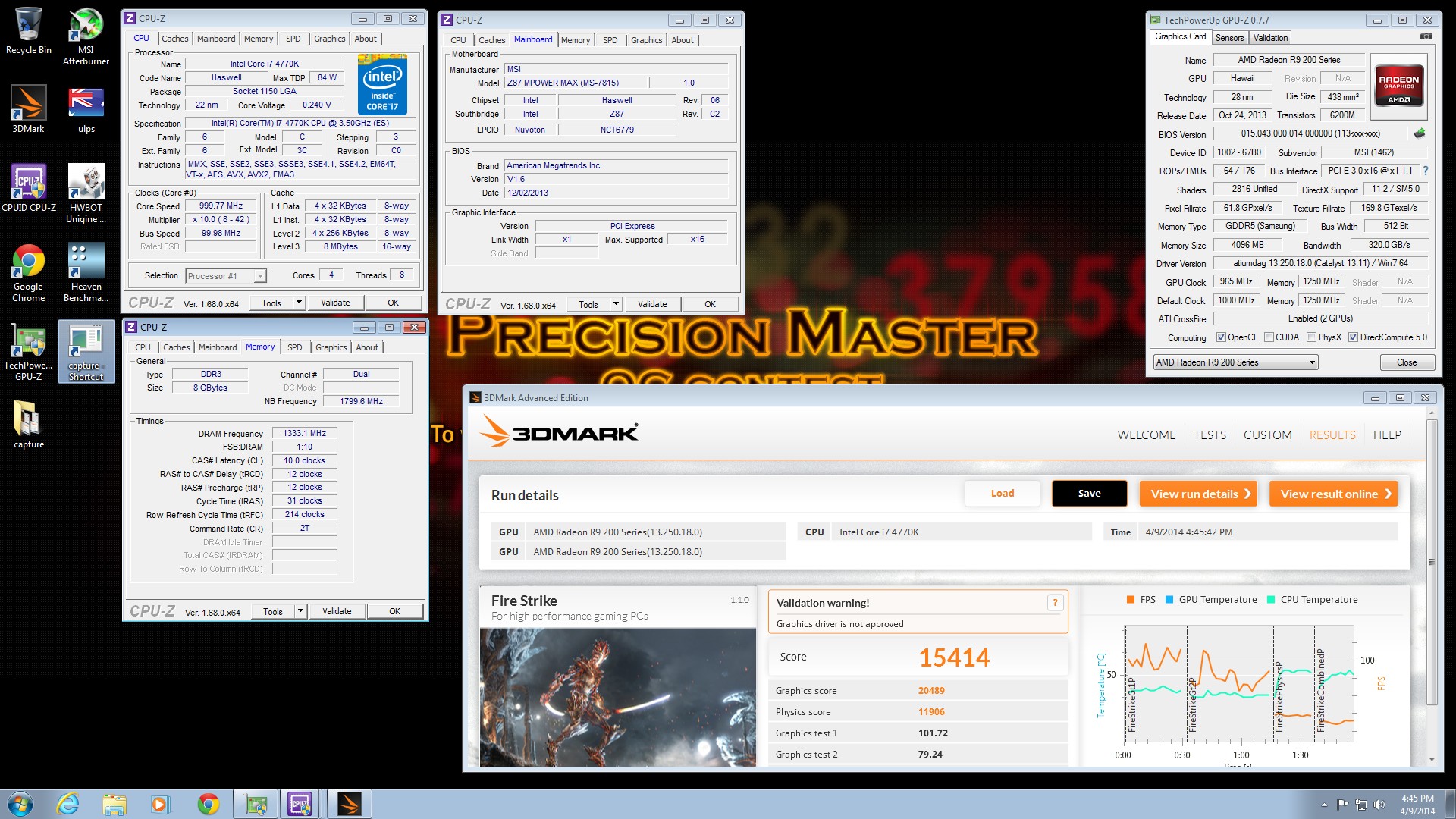Expand Tools dropdown arrow in Mainboard window
The height and width of the screenshot is (819, 1456).
[x=616, y=304]
